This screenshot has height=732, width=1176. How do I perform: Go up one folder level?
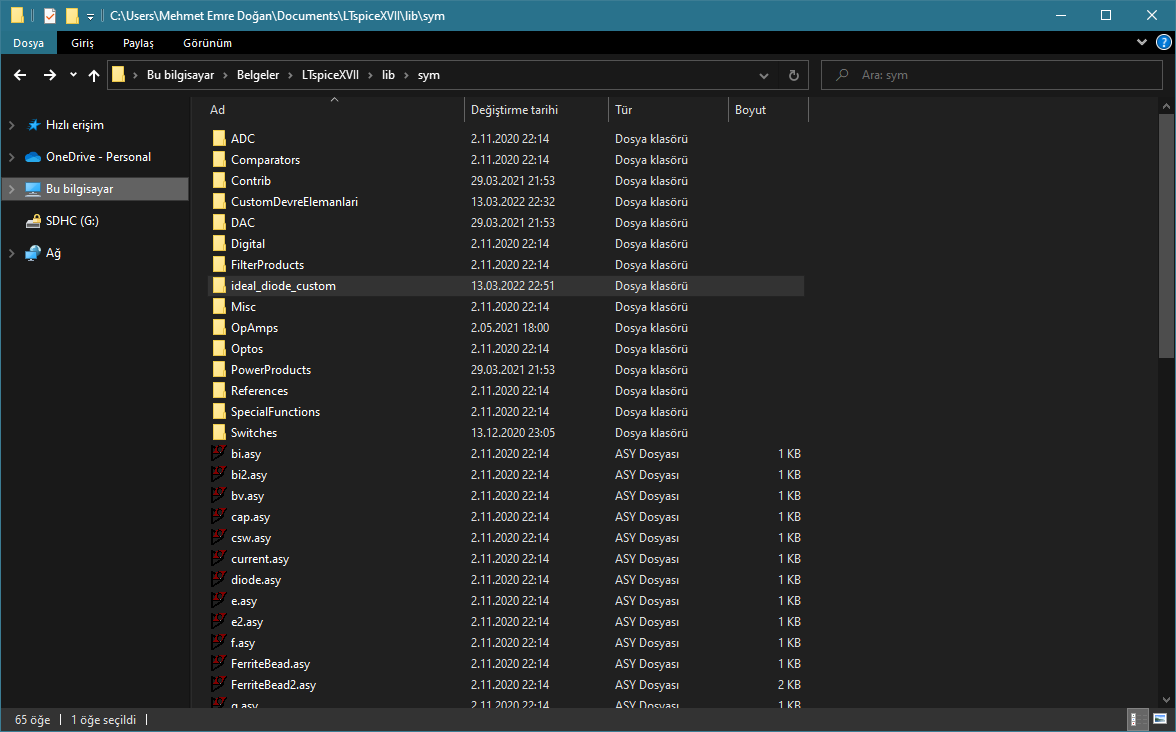94,75
